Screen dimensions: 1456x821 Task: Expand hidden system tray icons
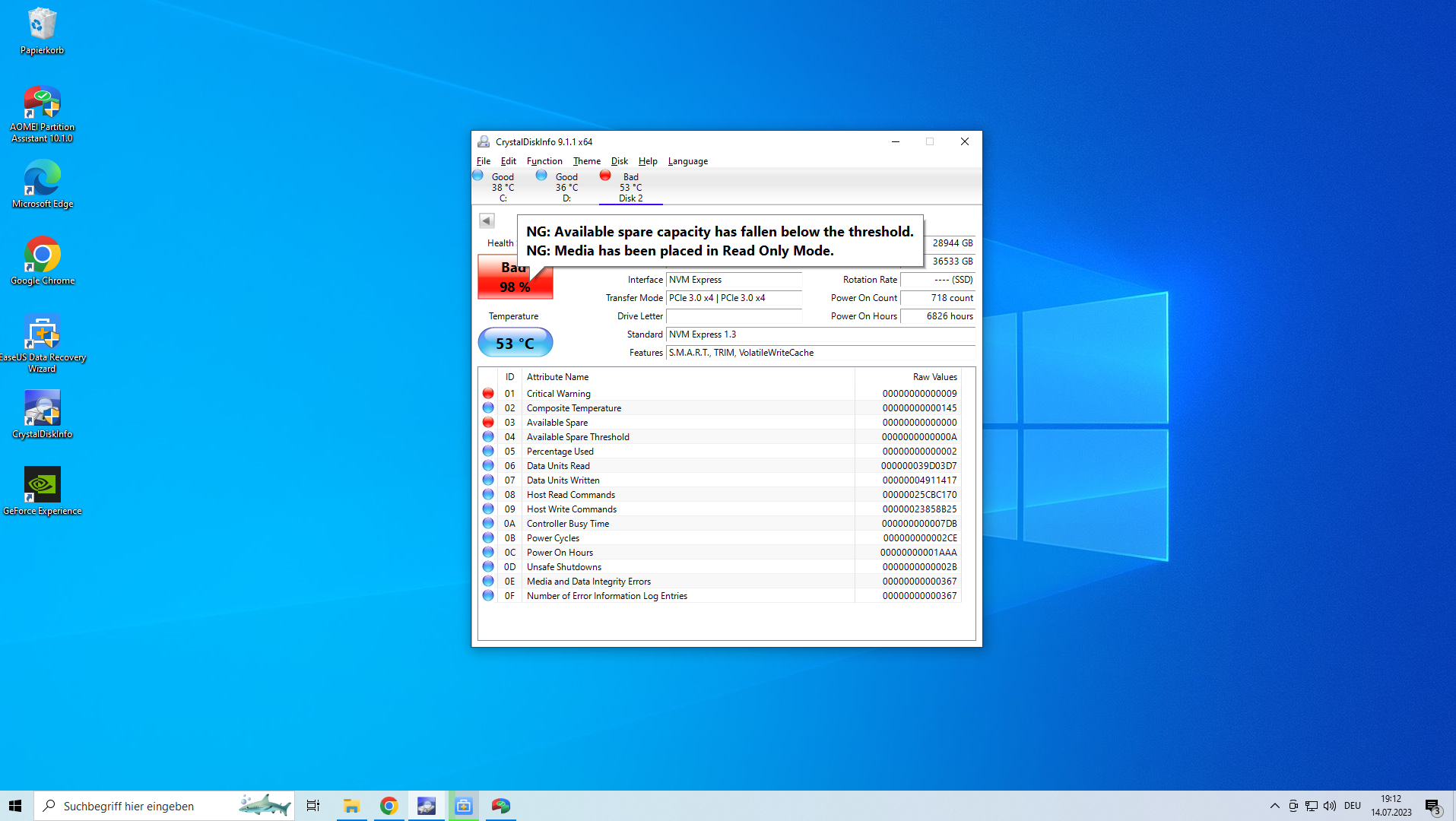click(x=1274, y=805)
